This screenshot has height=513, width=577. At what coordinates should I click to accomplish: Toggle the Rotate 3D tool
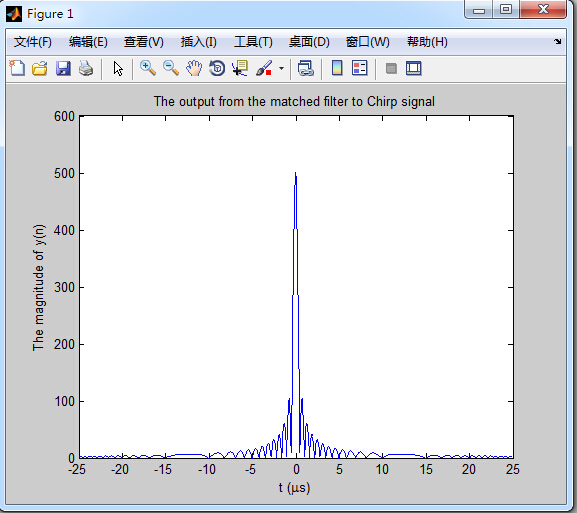pos(217,68)
